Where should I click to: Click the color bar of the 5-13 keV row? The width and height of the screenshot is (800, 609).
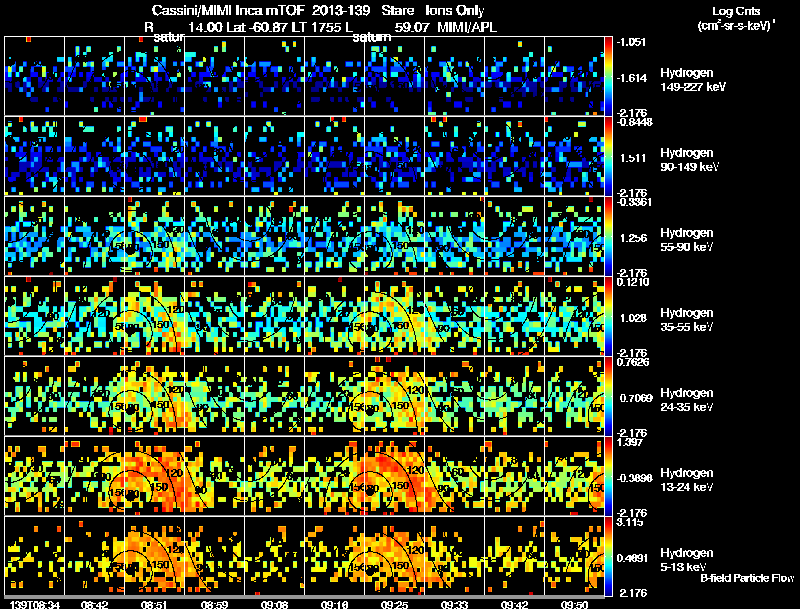coord(608,556)
